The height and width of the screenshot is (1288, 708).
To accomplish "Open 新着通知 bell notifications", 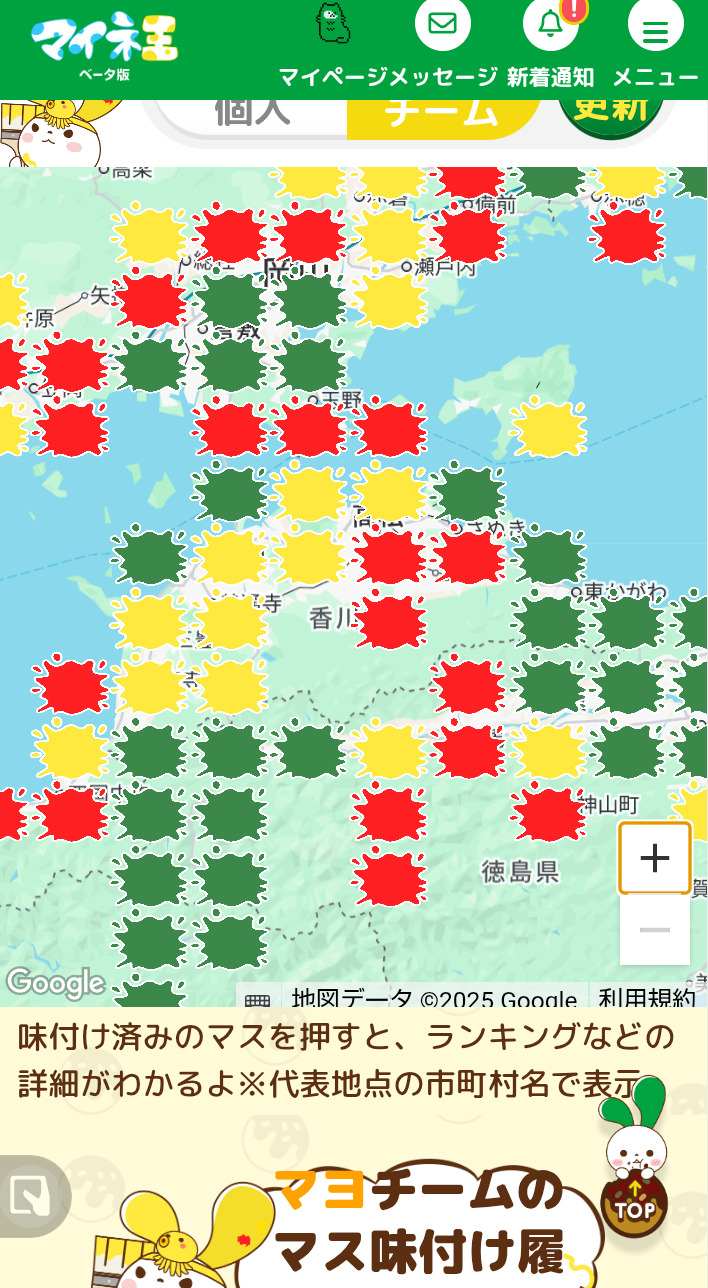I will click(x=551, y=23).
